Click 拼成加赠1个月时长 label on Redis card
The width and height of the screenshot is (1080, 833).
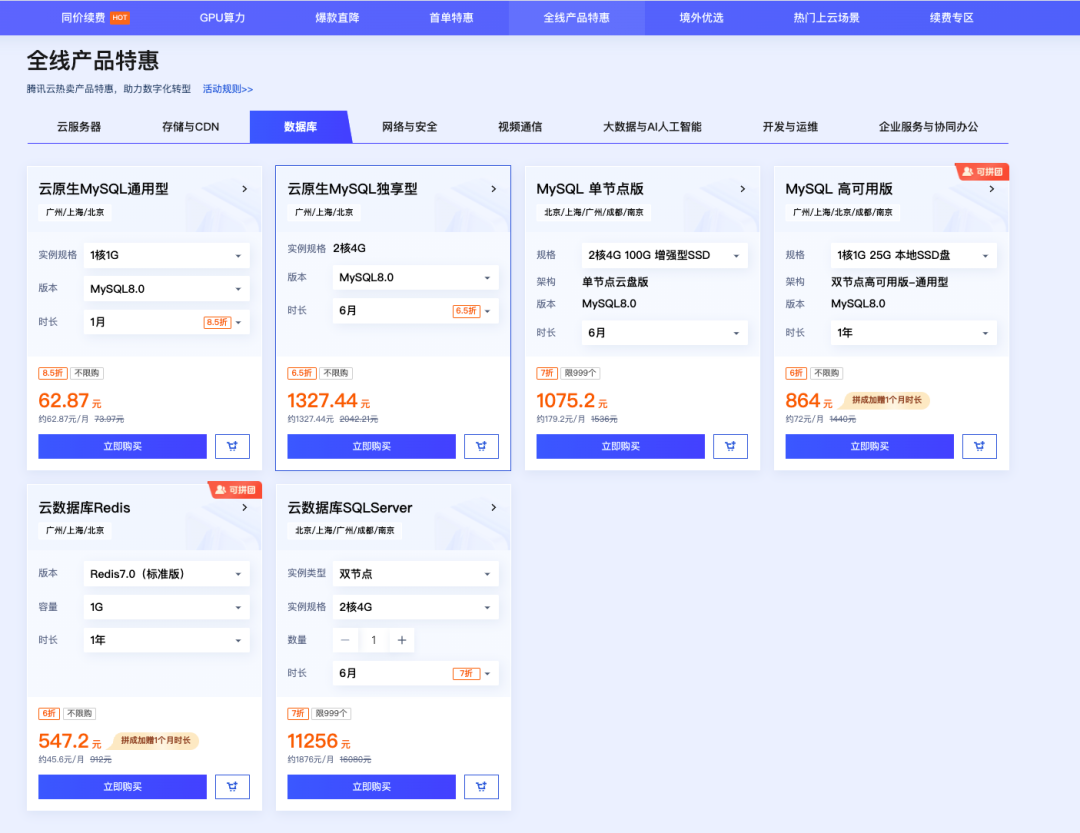click(156, 741)
